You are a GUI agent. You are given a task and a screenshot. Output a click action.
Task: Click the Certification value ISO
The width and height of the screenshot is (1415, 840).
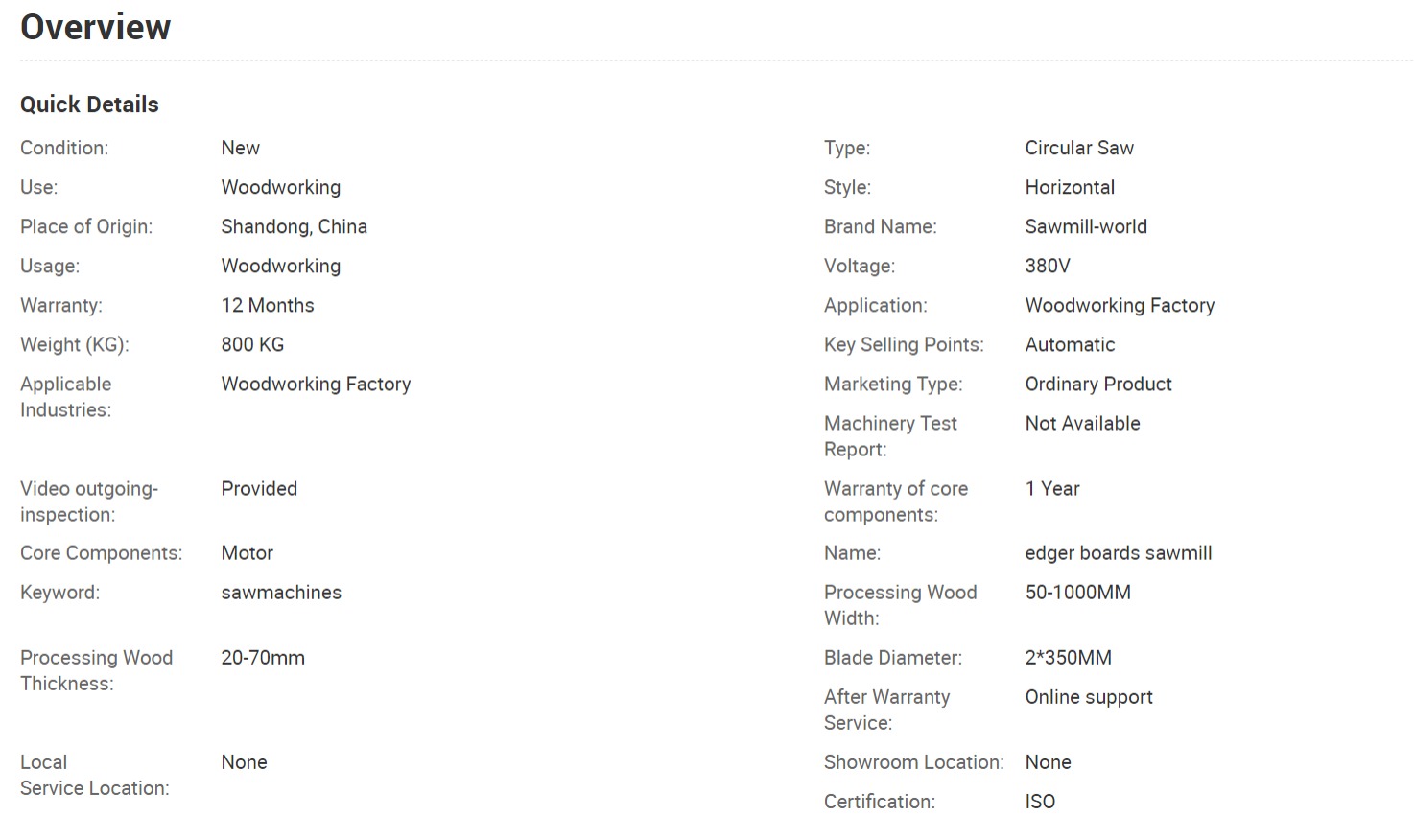point(1039,802)
